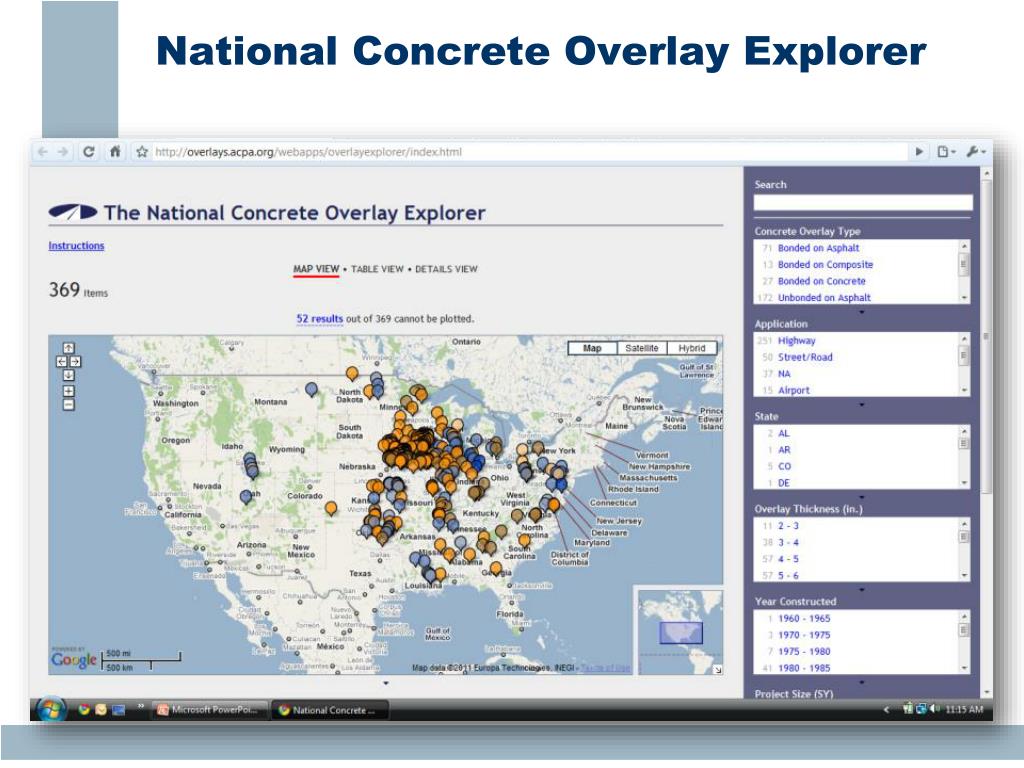Open the 52 results link

[319, 319]
